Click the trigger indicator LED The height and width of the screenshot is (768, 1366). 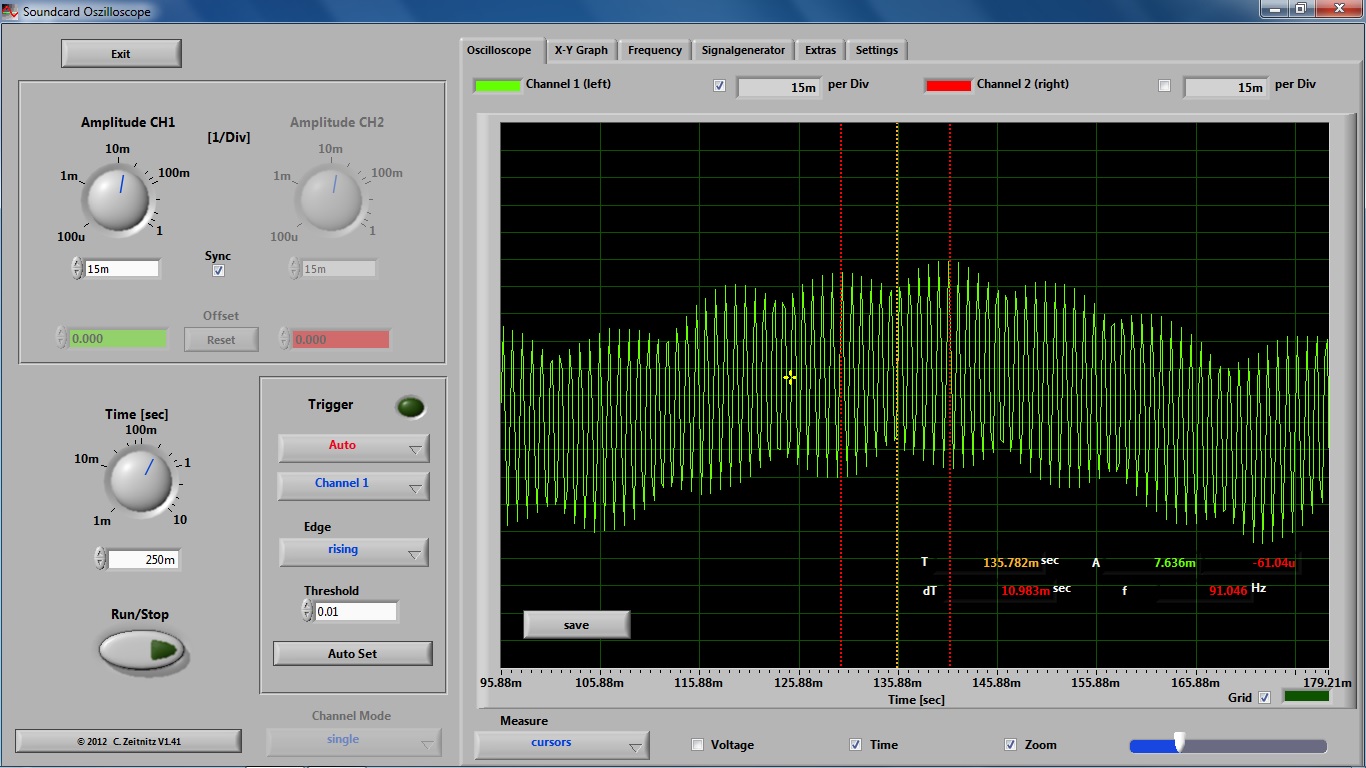[410, 407]
